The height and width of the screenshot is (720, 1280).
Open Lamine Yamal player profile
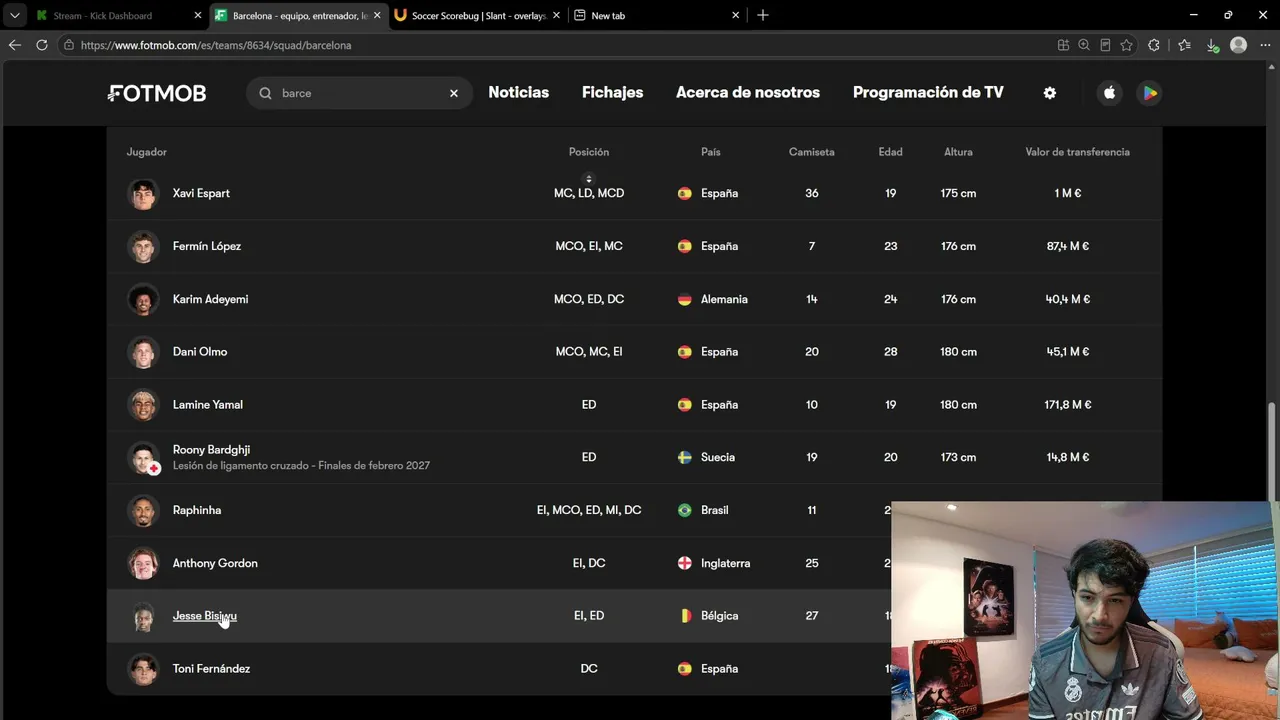click(x=207, y=405)
